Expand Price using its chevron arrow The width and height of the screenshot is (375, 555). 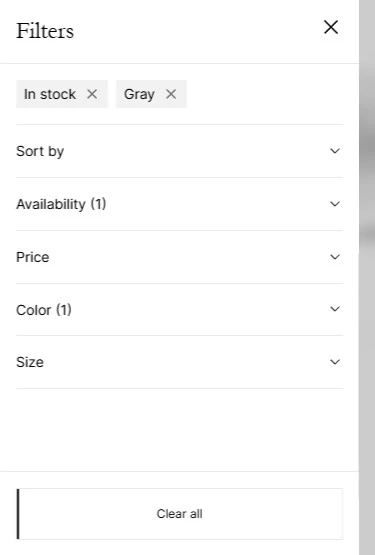tap(335, 257)
